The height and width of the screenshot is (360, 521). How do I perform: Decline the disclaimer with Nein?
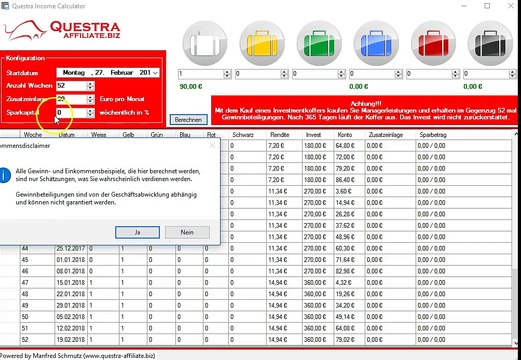click(187, 232)
